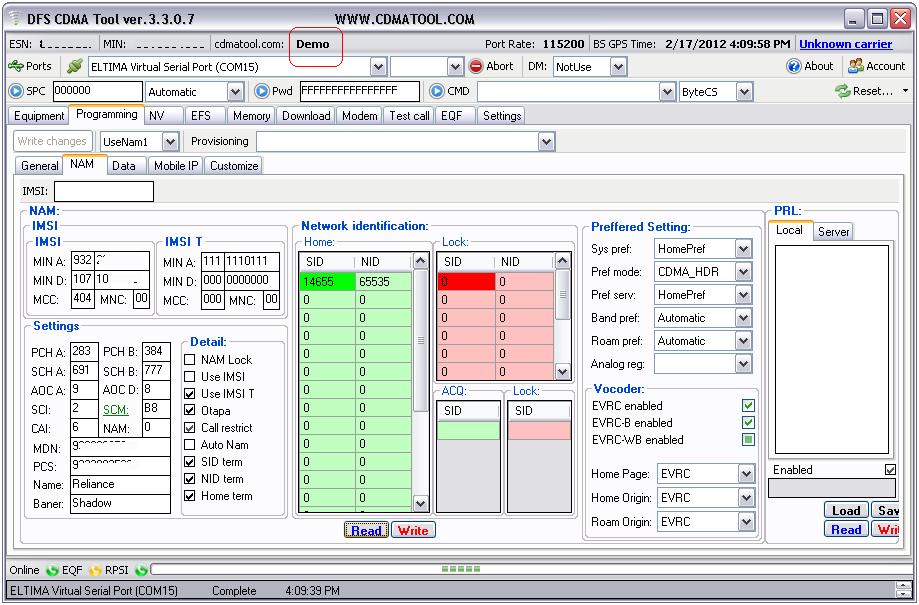Expand the Roam Origin dropdown
Viewport: 919px width, 605px height.
746,521
